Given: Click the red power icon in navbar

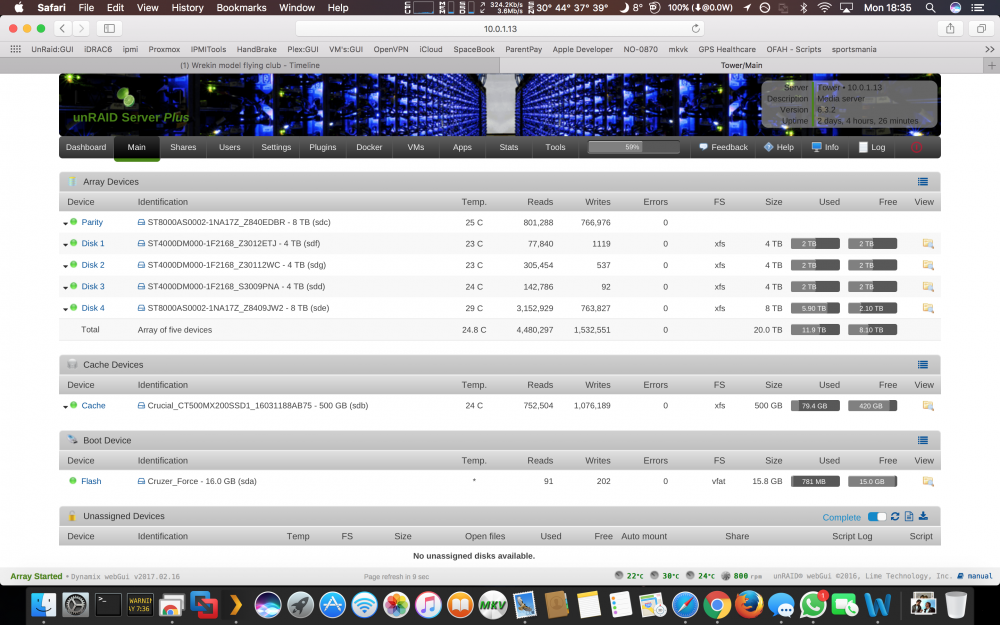Looking at the screenshot, I should pos(916,147).
